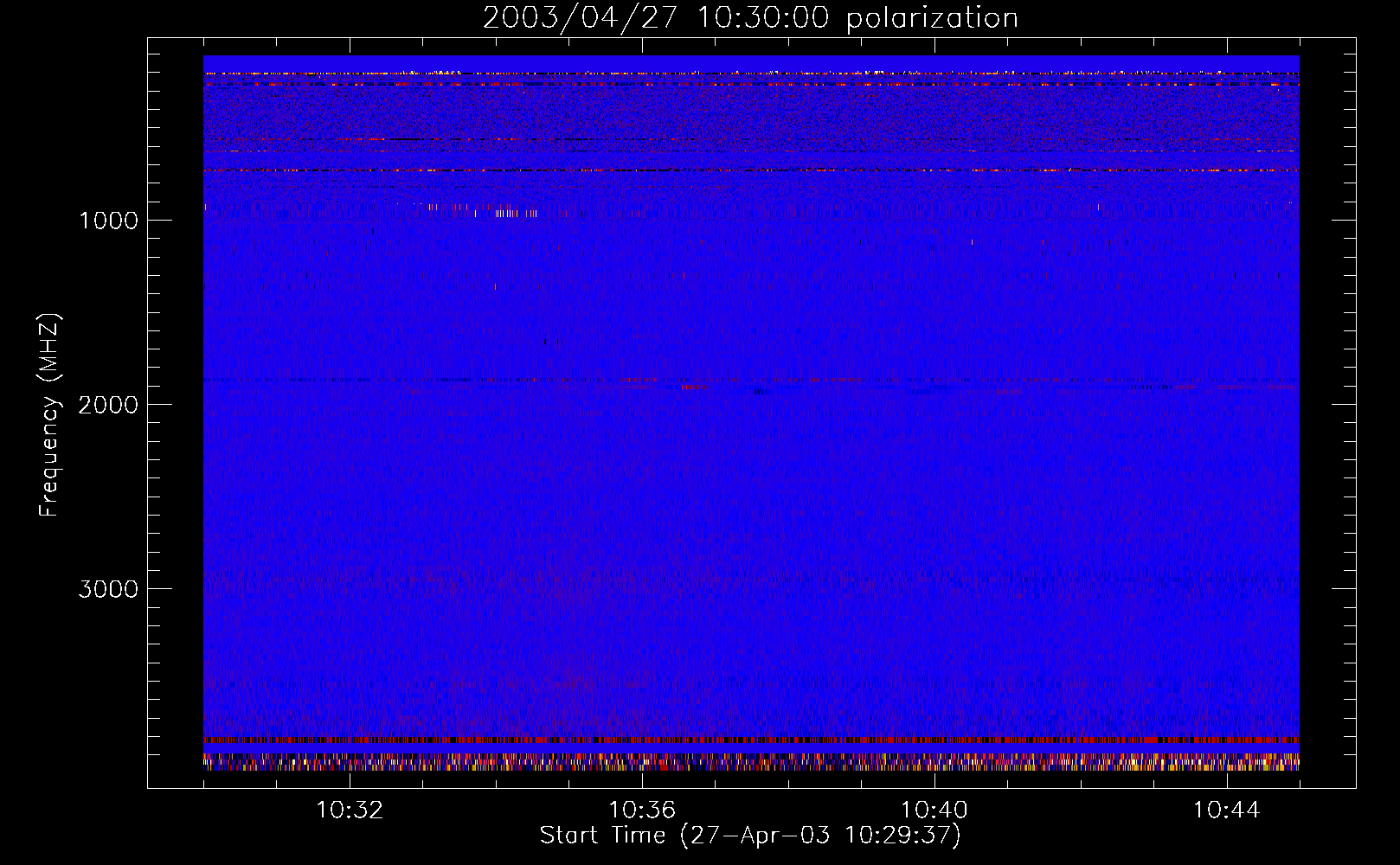Click the 1000 frequency tick label
Viewport: 1400px width, 865px height.
pos(108,221)
